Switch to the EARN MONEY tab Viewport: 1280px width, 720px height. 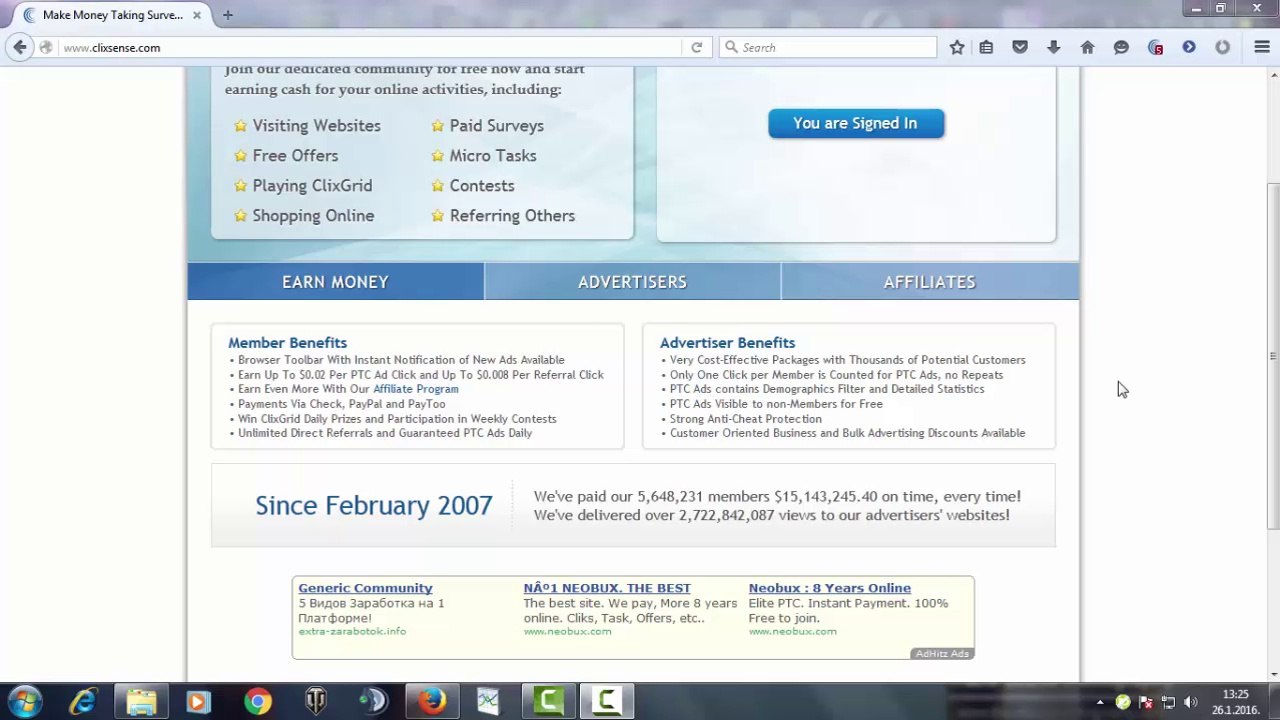click(335, 282)
